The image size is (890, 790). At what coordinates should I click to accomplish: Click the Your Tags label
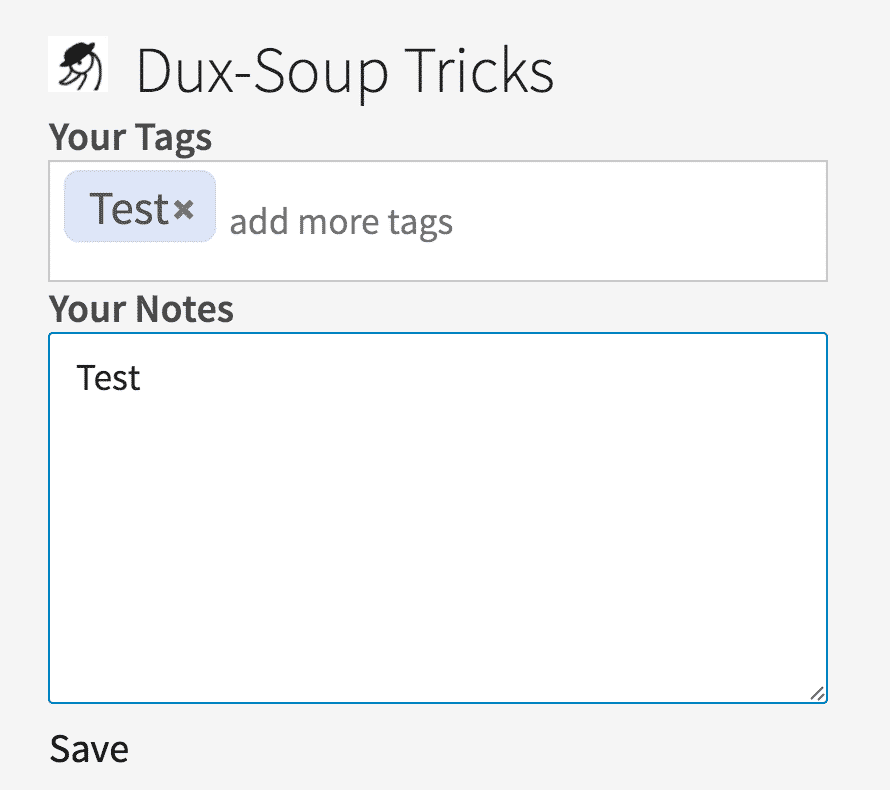point(130,137)
